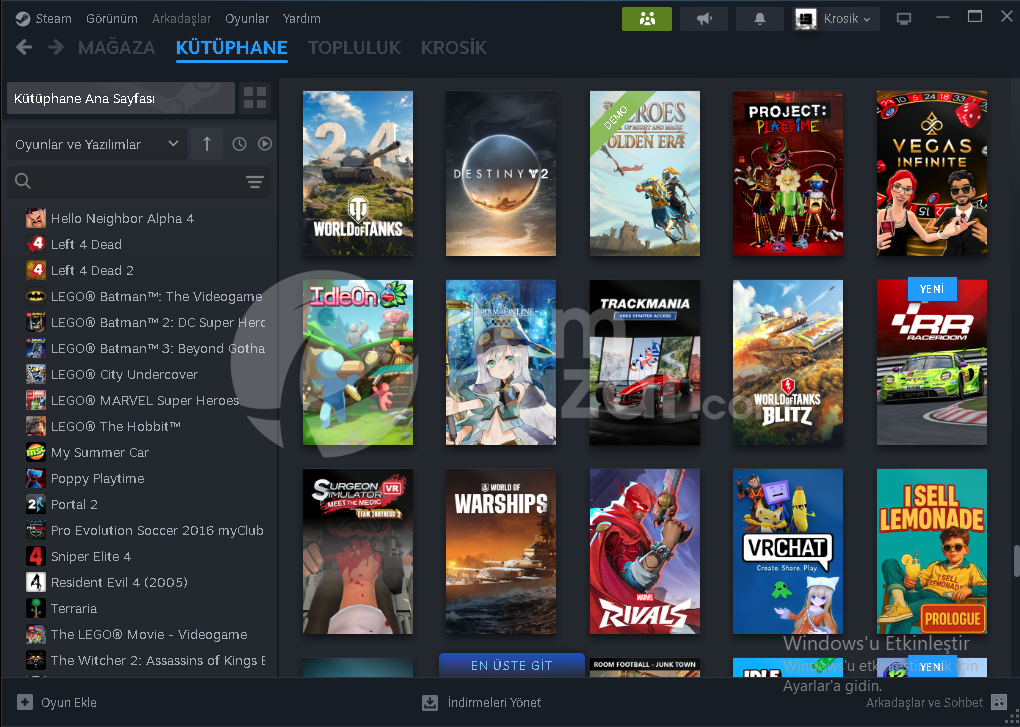Open Surgeon Simulator VR cover
This screenshot has height=727, width=1020.
coord(358,551)
